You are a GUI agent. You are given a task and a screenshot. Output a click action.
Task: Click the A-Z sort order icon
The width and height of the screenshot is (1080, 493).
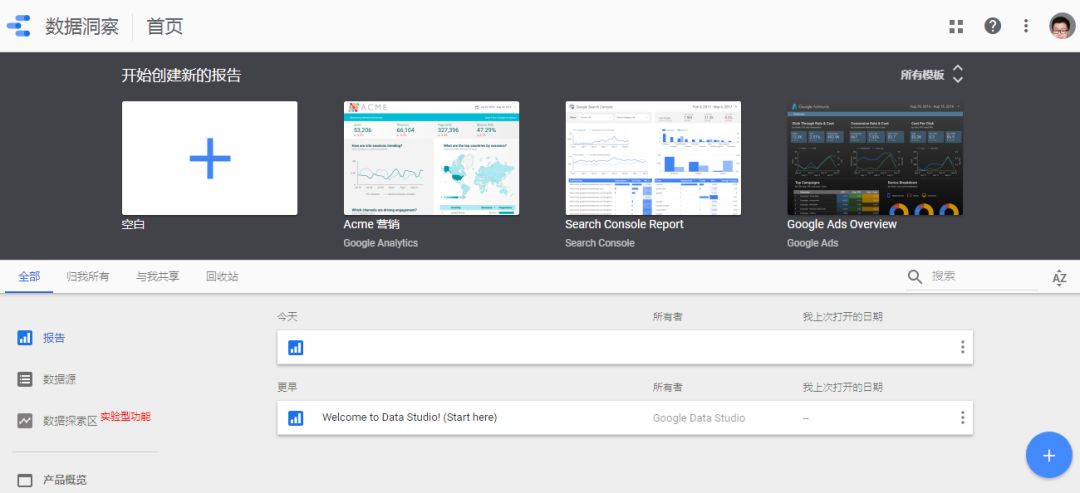[x=1059, y=277]
